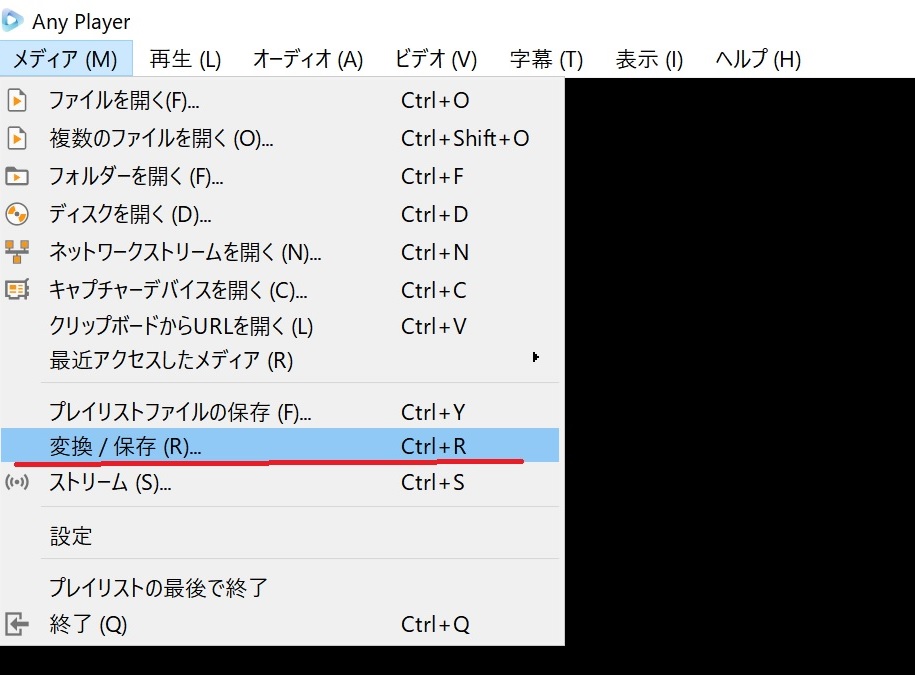
Task: Click the icon beside 複数のファイルを開く (O)
Action: point(17,138)
